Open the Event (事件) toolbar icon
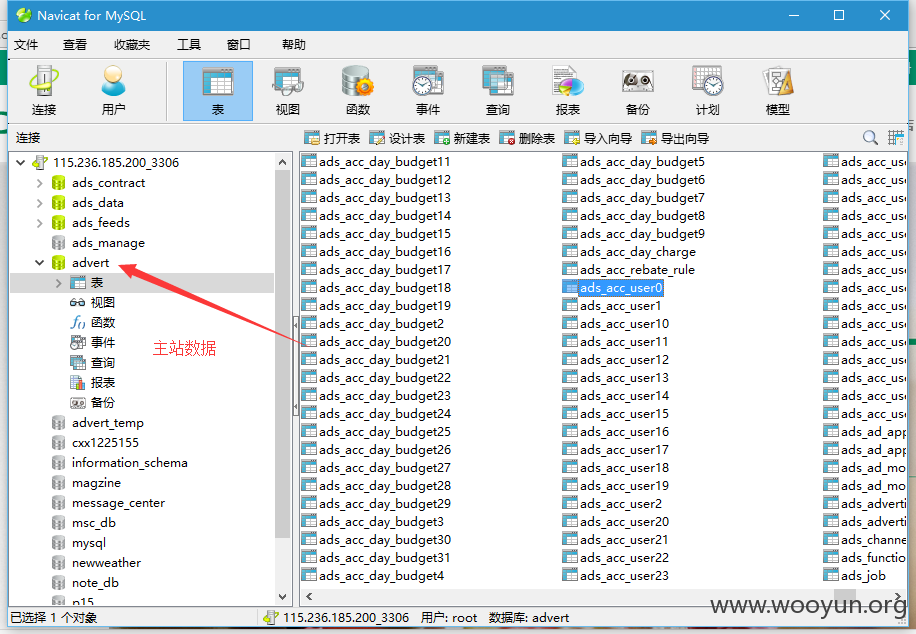Screen dimensions: 916x634 coord(428,91)
